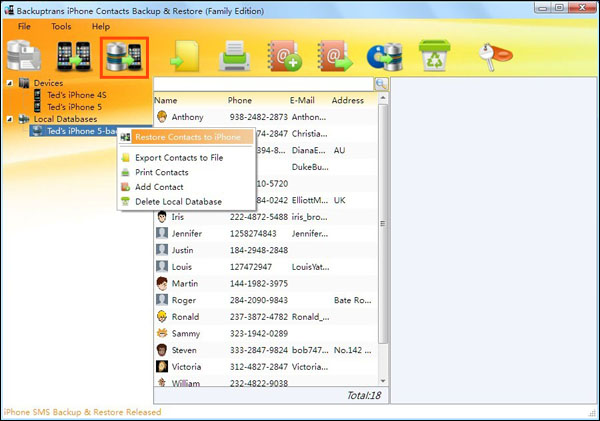Screen dimensions: 600x421
Task: Click the key registration toolbar icon
Action: (x=495, y=57)
